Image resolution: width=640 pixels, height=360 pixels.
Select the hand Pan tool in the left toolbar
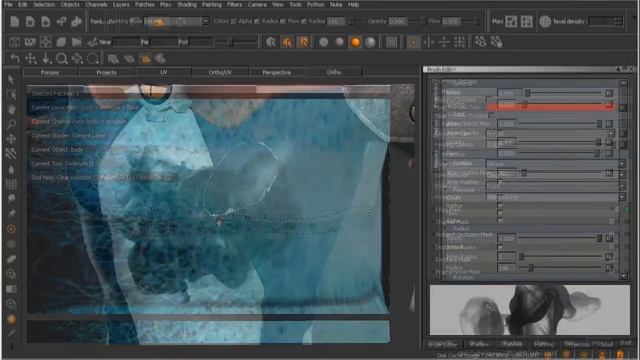point(11,109)
